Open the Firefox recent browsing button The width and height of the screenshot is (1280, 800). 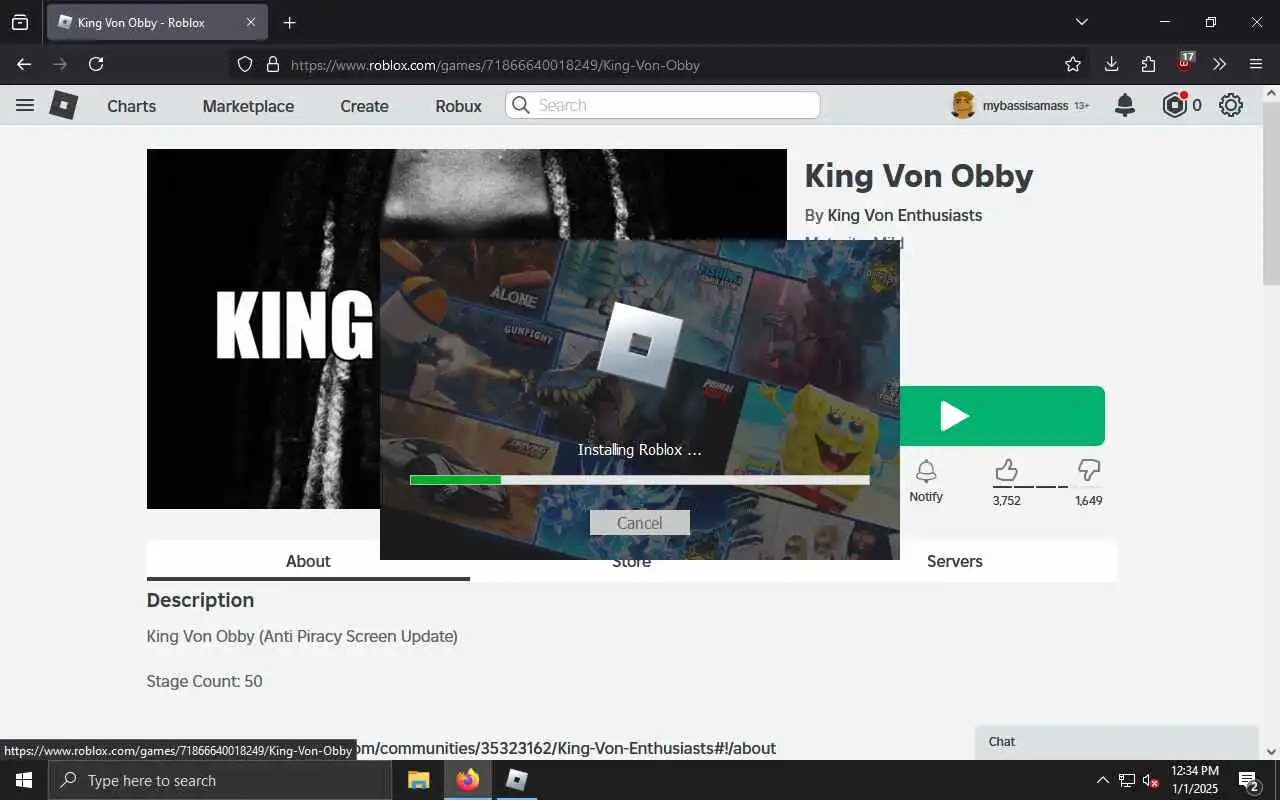click(x=20, y=22)
